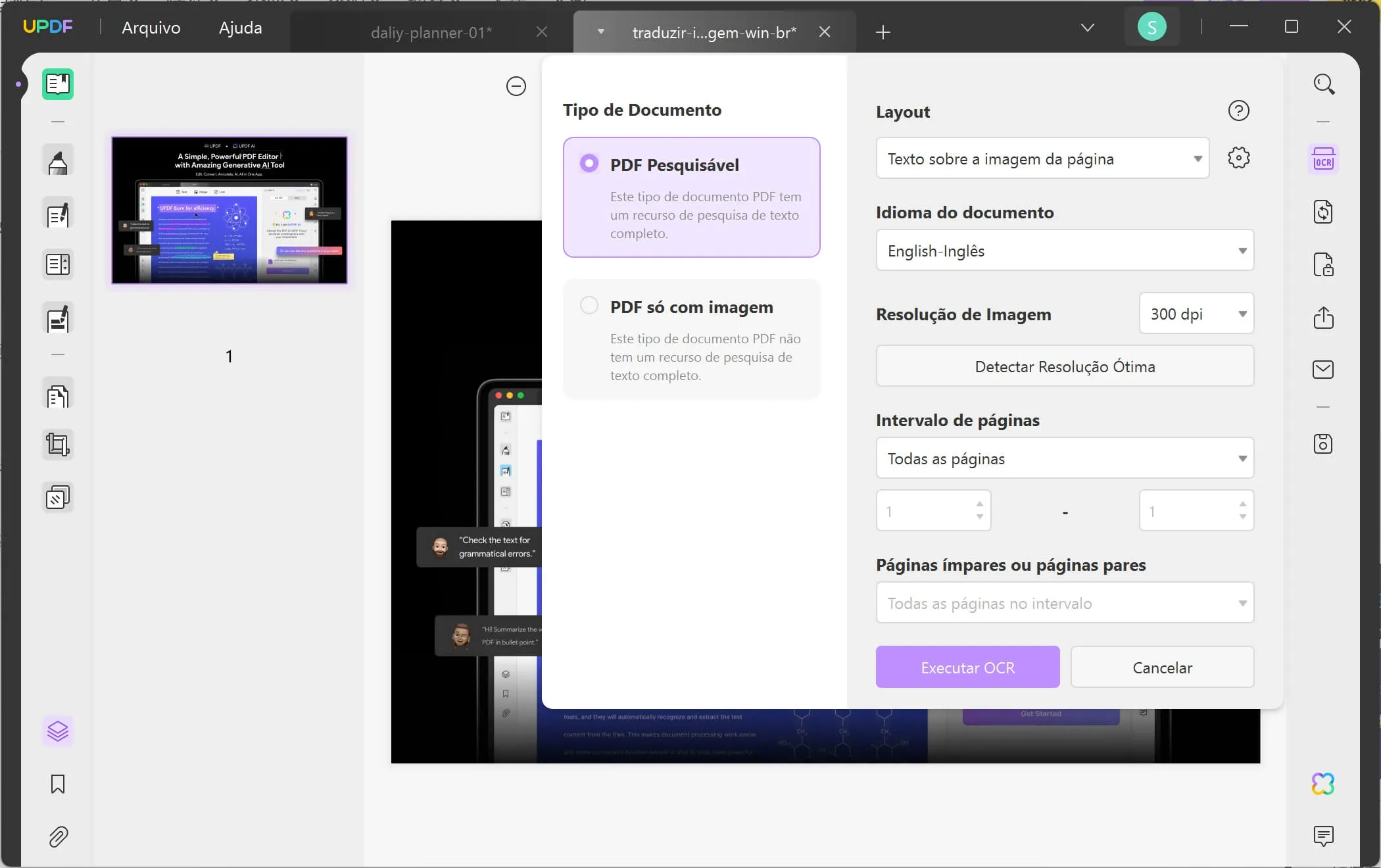Open the attachments paperclip icon
The height and width of the screenshot is (868, 1381).
pos(58,836)
